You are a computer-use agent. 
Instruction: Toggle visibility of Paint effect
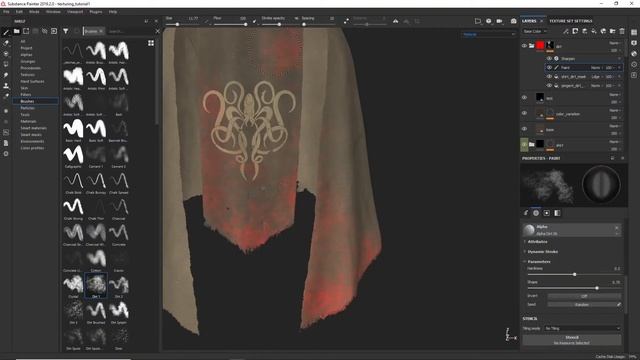point(549,67)
